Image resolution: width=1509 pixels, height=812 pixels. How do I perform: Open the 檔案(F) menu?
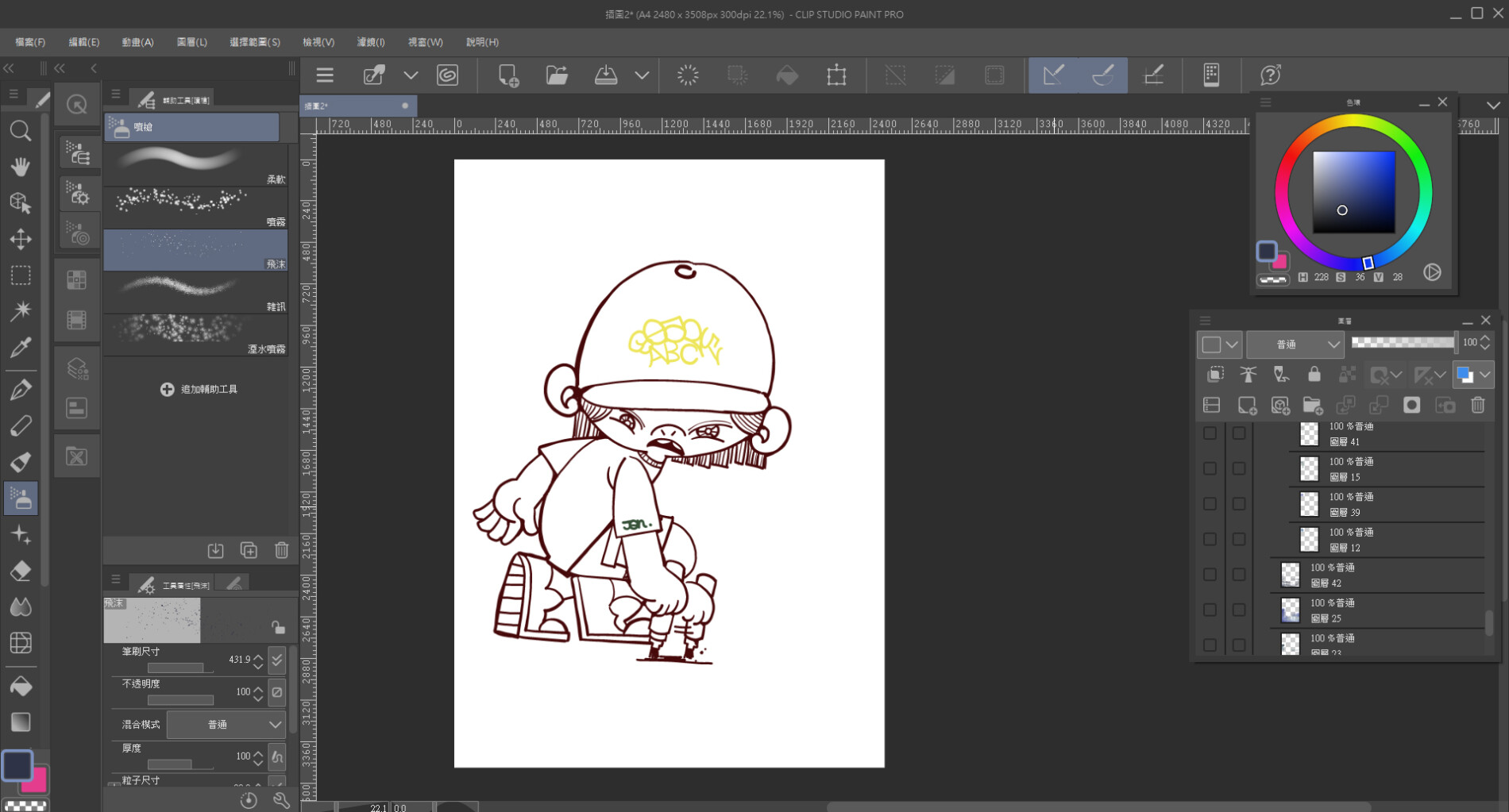click(30, 42)
